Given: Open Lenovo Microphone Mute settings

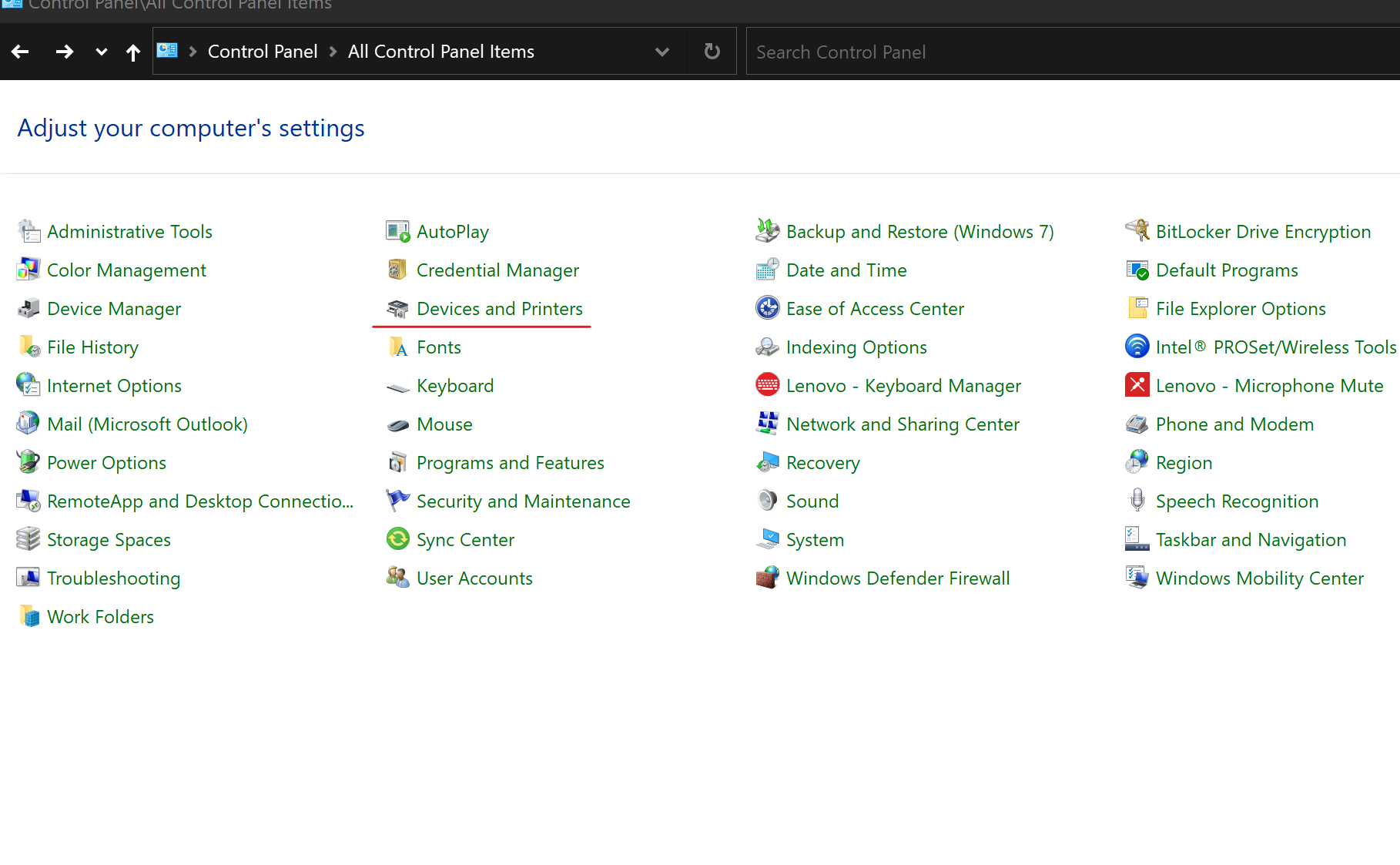Looking at the screenshot, I should [x=1269, y=385].
